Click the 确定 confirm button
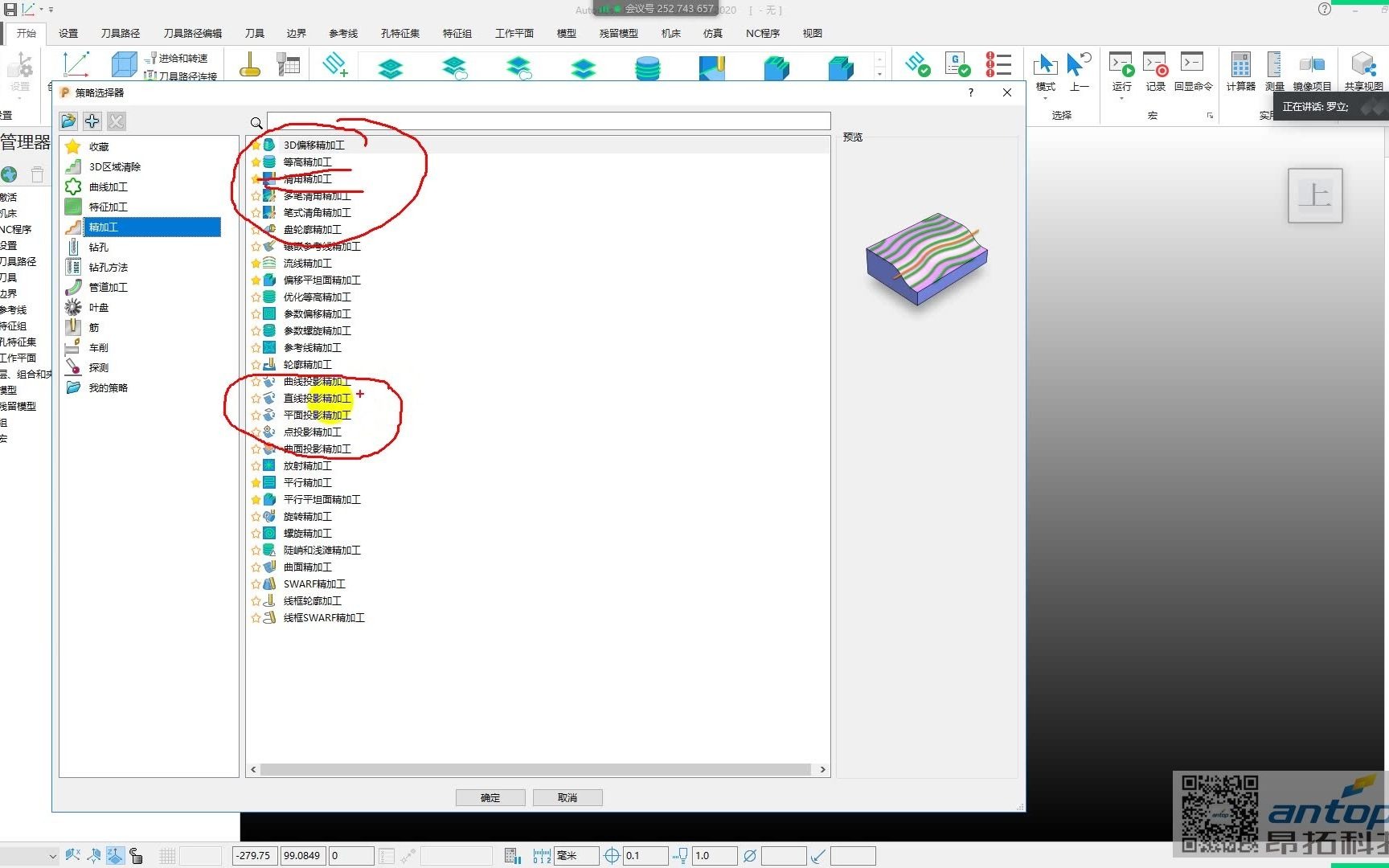1389x868 pixels. click(490, 797)
